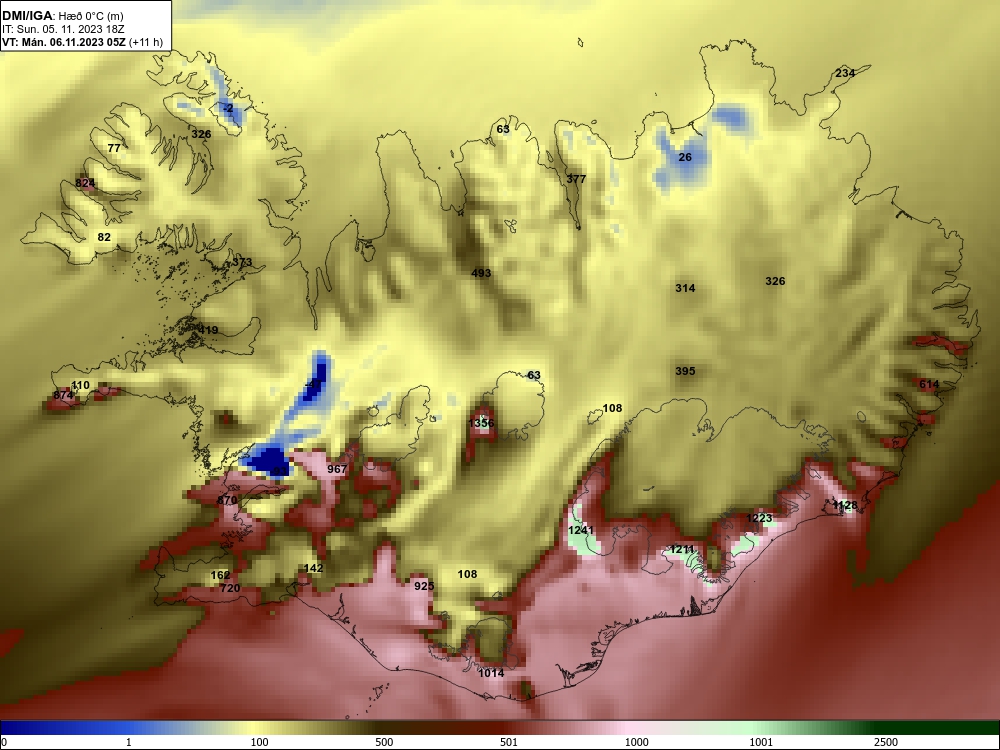The width and height of the screenshot is (1000, 750).
Task: Click the '395' height value
Action: coord(685,371)
